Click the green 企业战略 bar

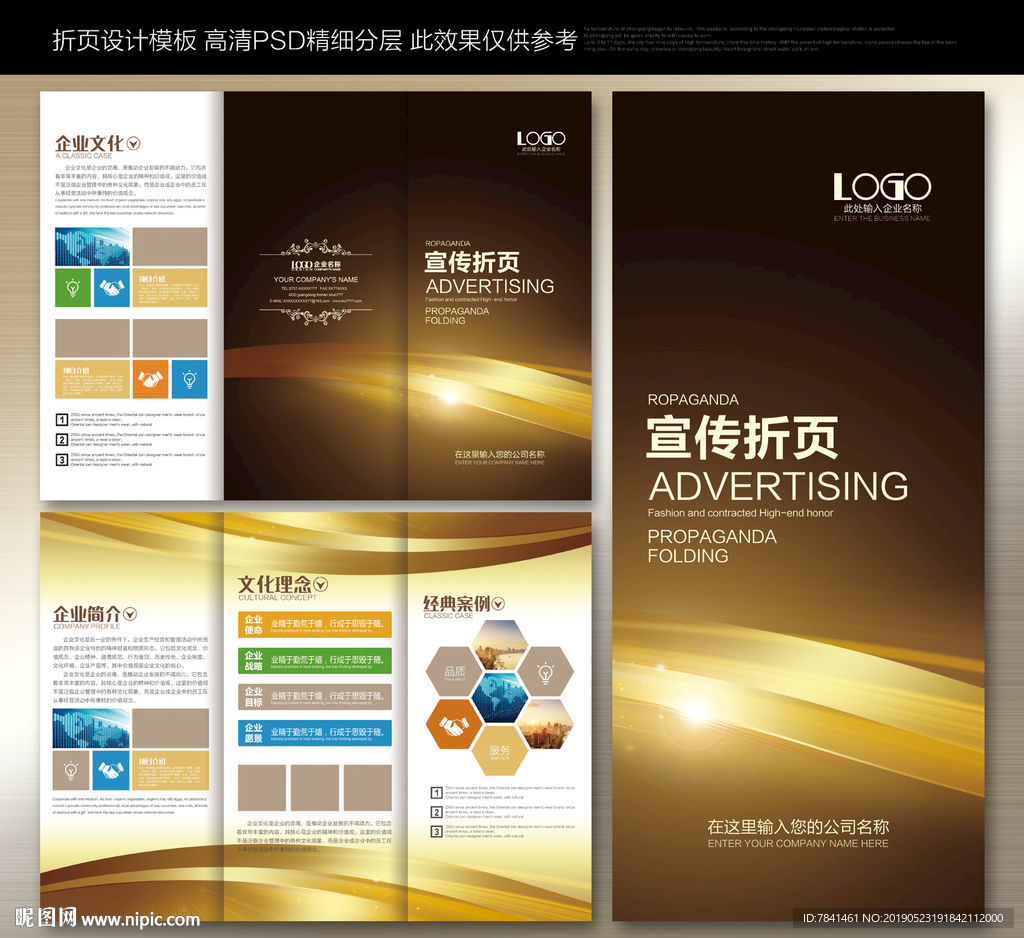pyautogui.click(x=315, y=660)
